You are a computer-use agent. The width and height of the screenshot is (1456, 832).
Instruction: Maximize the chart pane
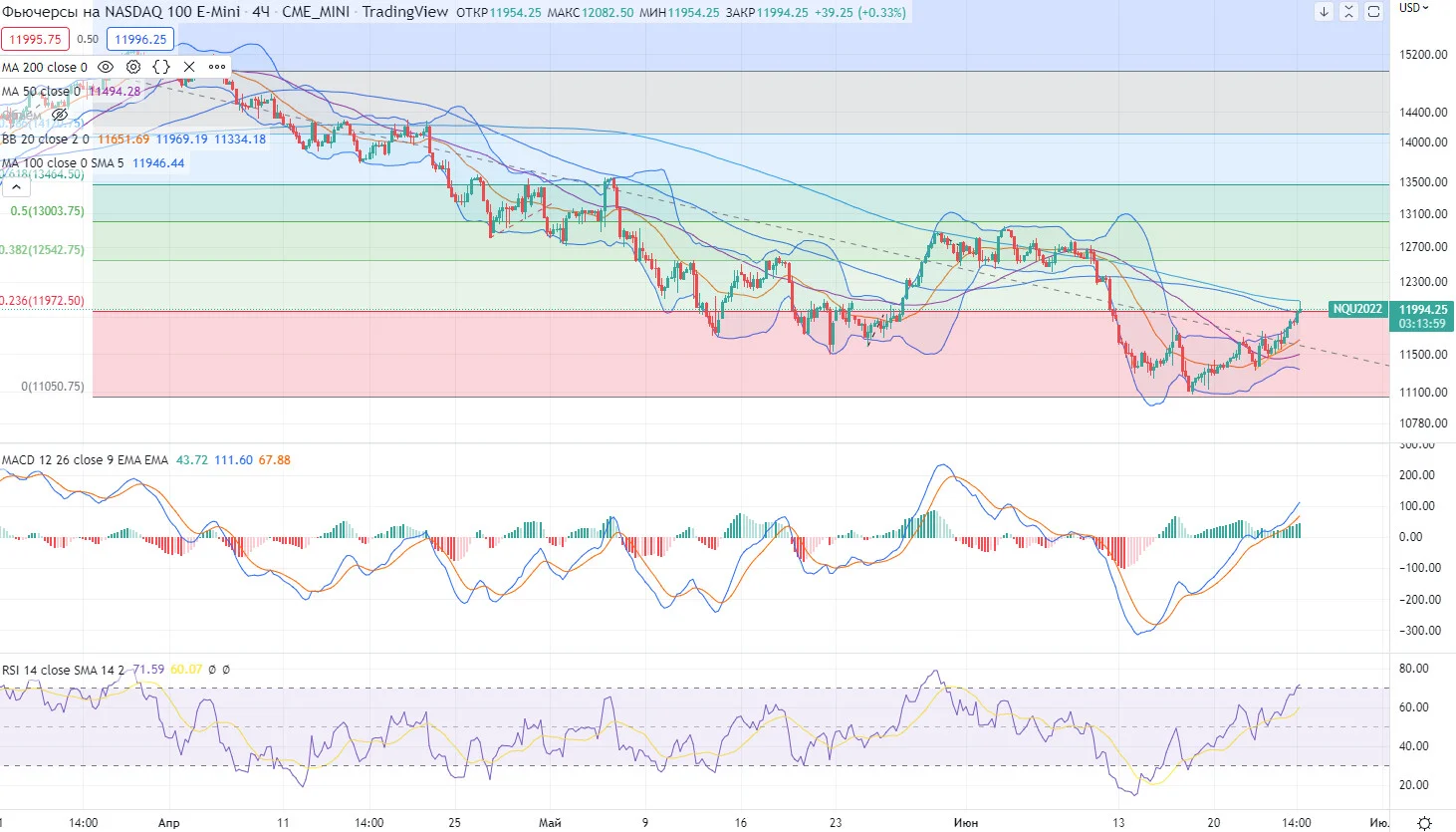(1373, 12)
